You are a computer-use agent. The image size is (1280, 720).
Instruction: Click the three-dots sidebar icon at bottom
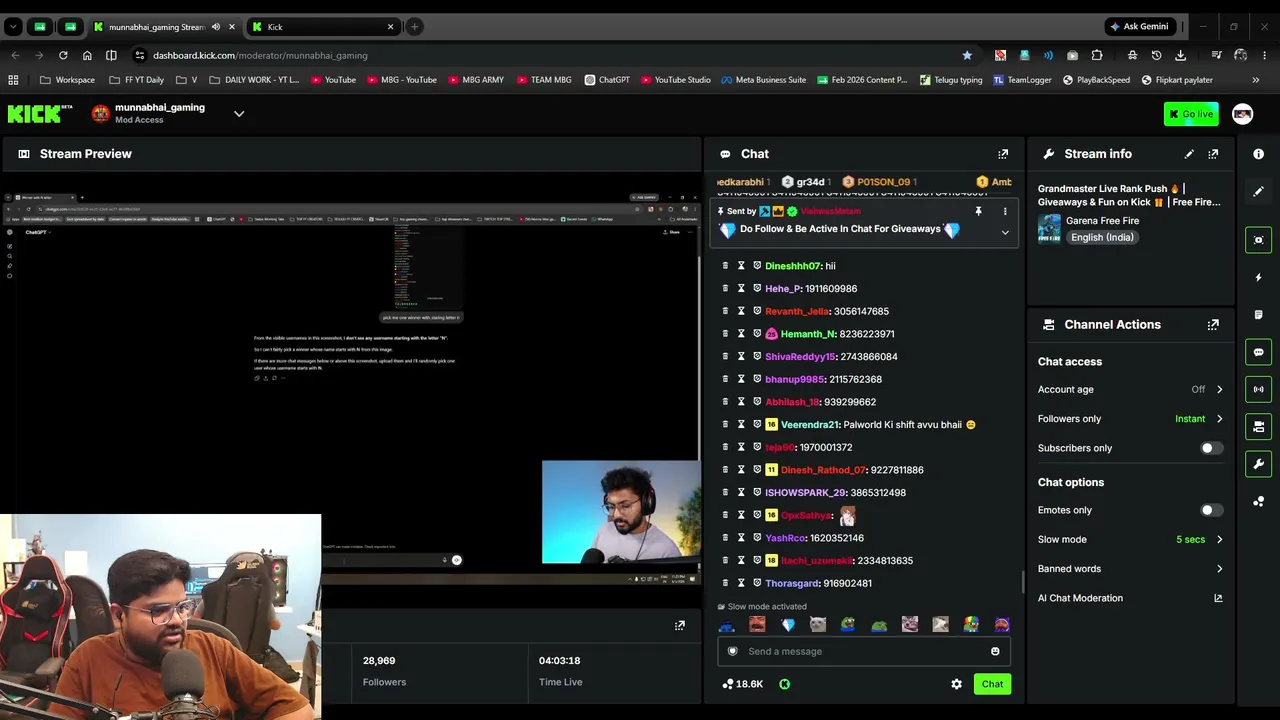click(x=1259, y=502)
